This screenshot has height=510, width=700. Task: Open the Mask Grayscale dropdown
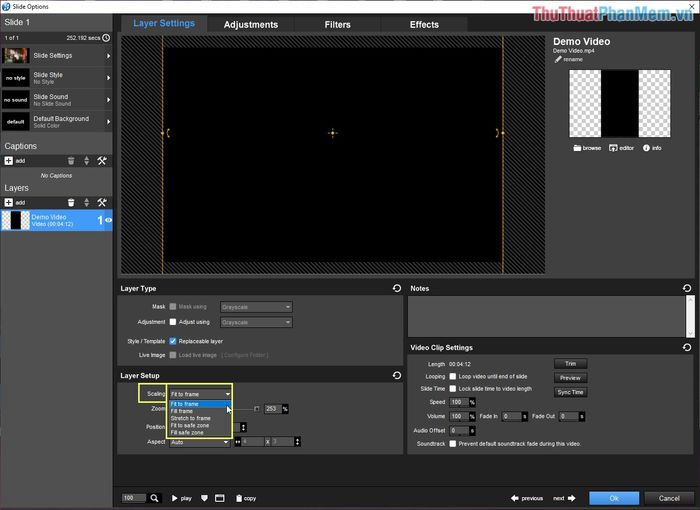256,307
